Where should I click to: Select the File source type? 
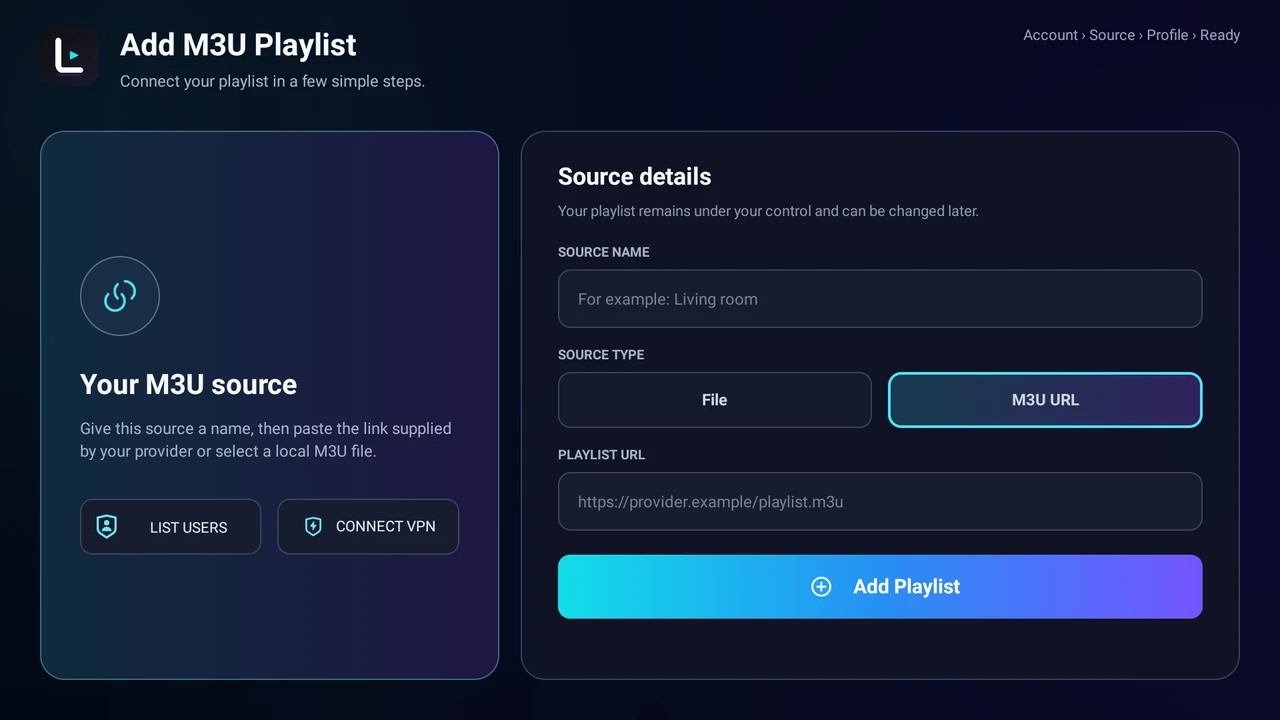[715, 400]
